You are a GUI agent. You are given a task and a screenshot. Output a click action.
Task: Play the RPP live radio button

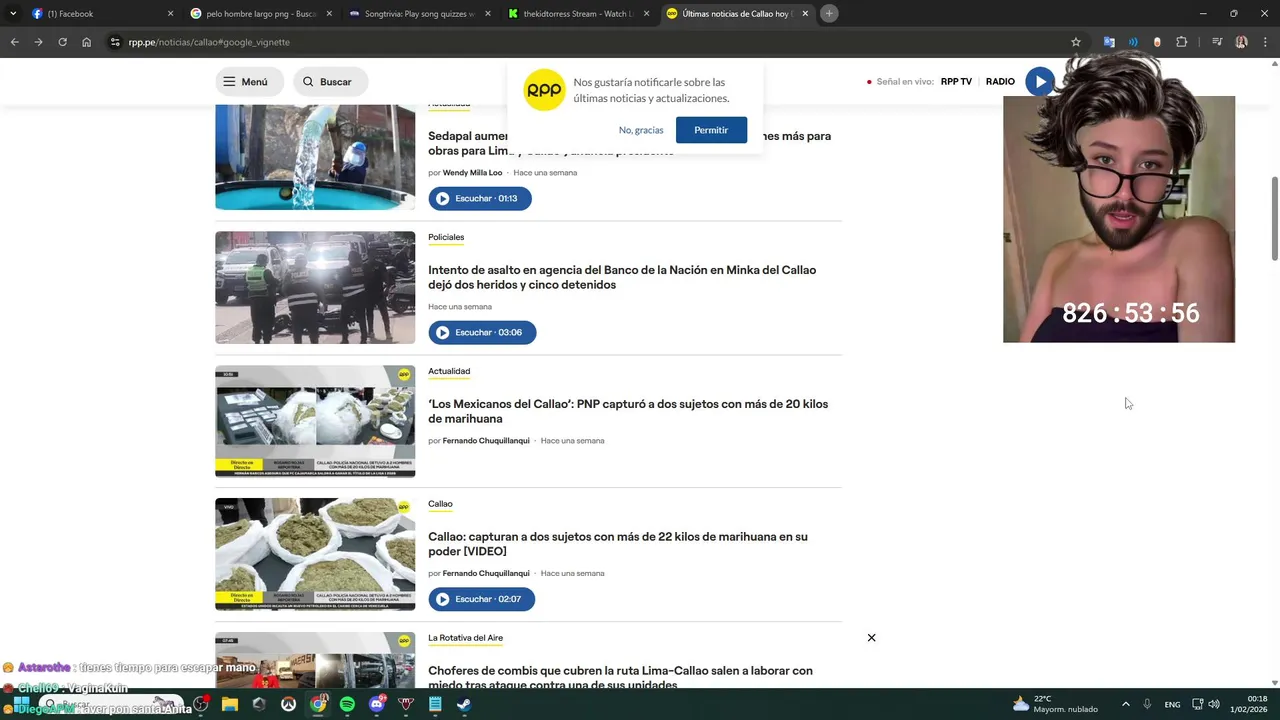coord(1040,82)
